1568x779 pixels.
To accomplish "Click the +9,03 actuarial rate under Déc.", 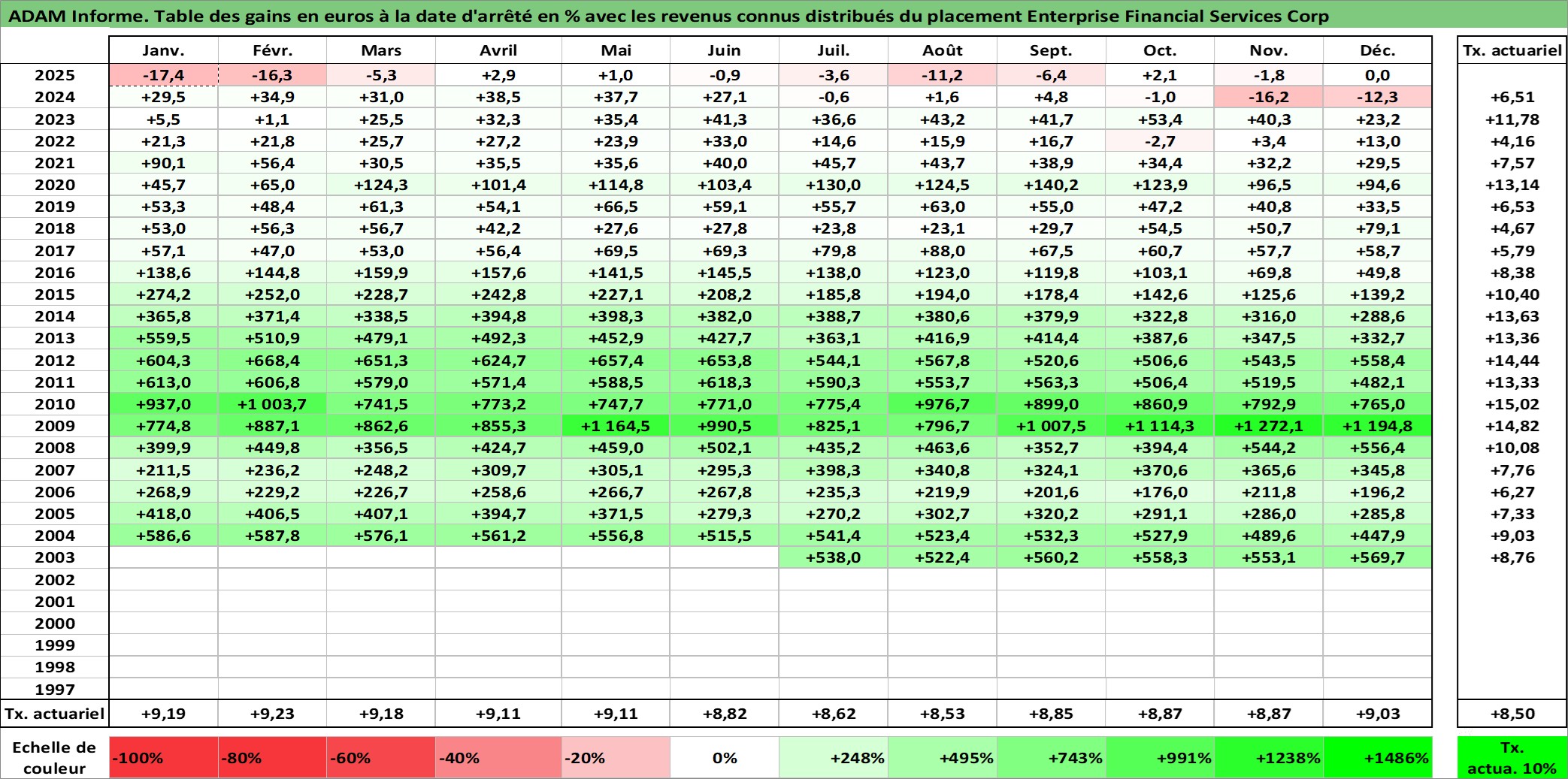I will [1377, 714].
